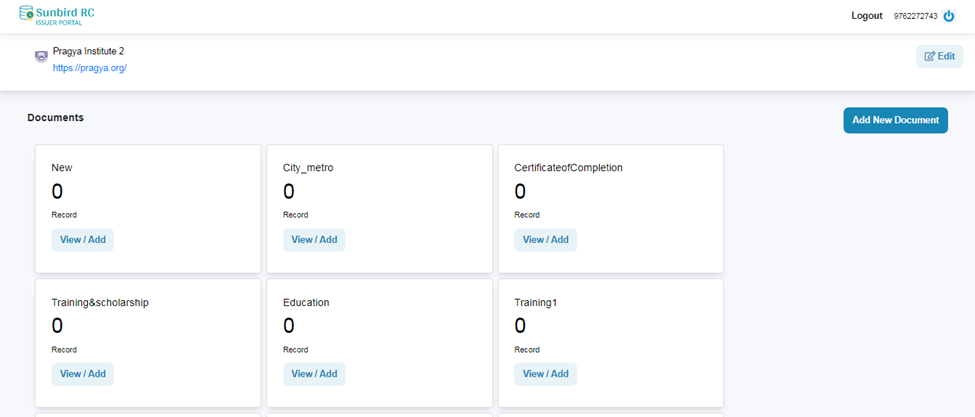This screenshot has height=417, width=975.
Task: Click the phone number 9762272743
Action: (915, 16)
